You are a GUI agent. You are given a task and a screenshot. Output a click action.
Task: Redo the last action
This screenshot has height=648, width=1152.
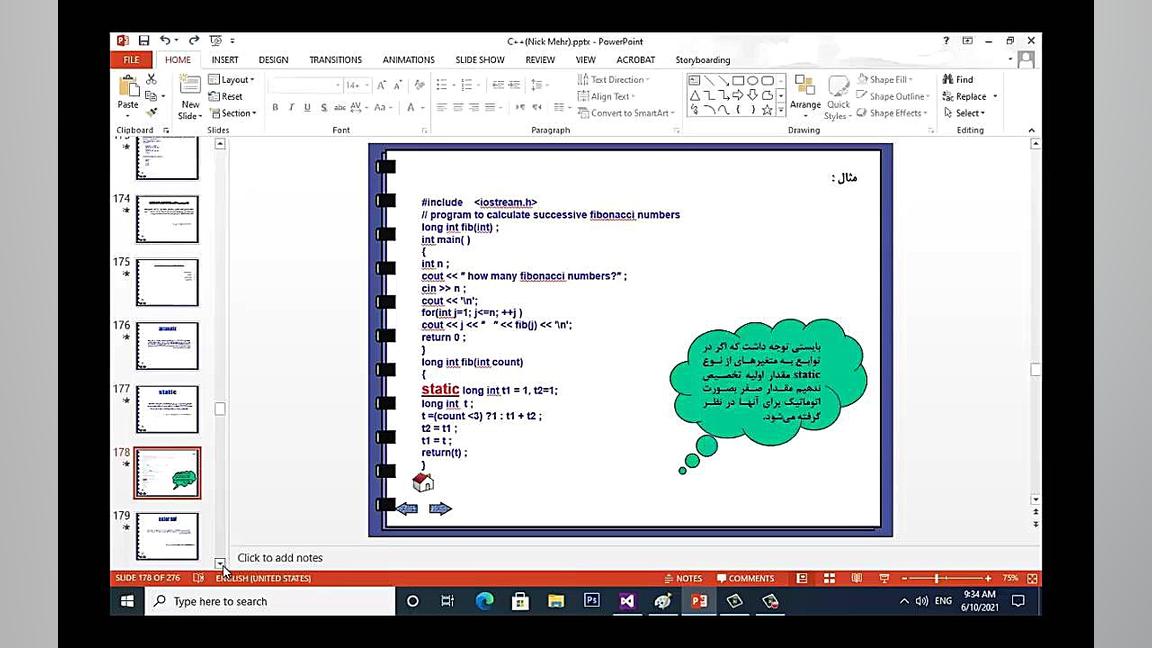point(194,41)
